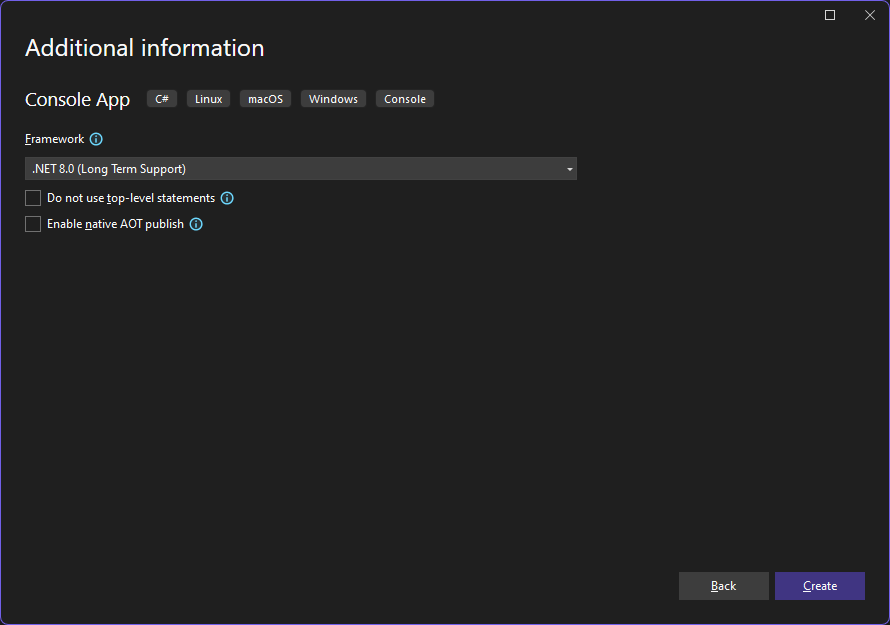Viewport: 890px width, 625px height.
Task: Click the Console App heading
Action: tap(78, 100)
